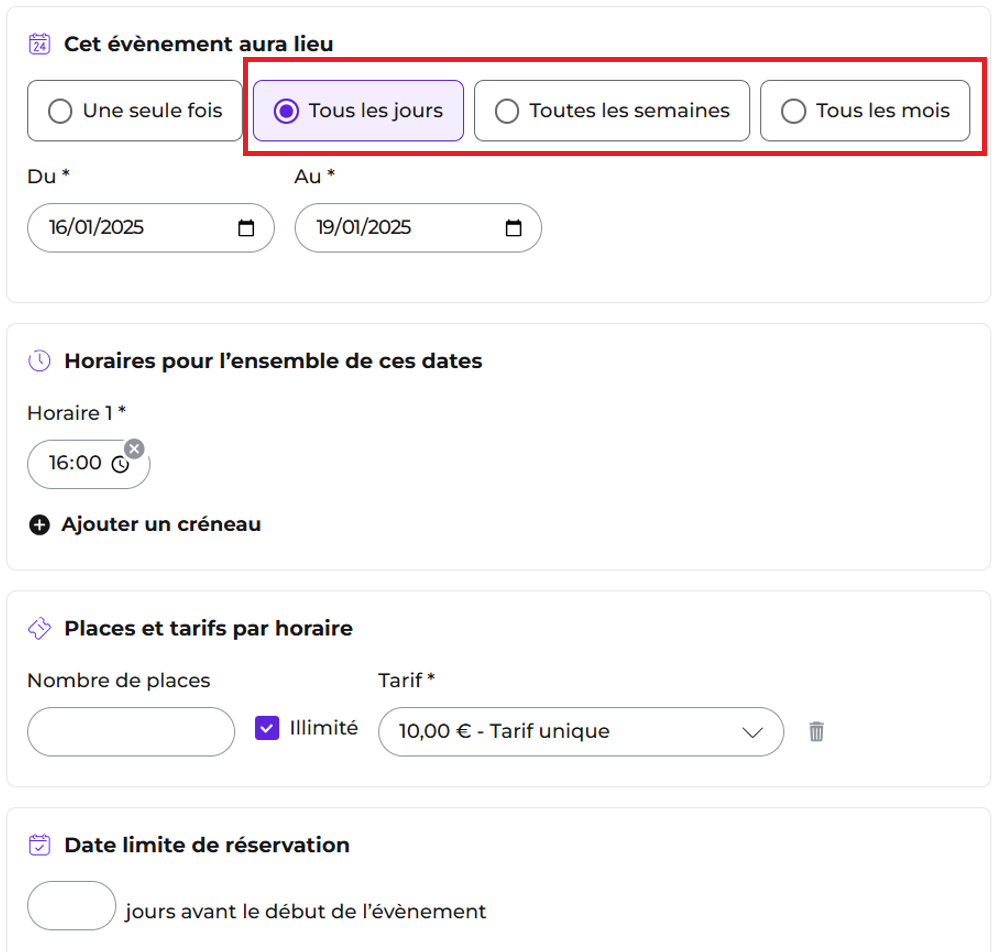Image resolution: width=1004 pixels, height=952 pixels.
Task: Remove Horaire 1 with the x icon
Action: coord(134,449)
